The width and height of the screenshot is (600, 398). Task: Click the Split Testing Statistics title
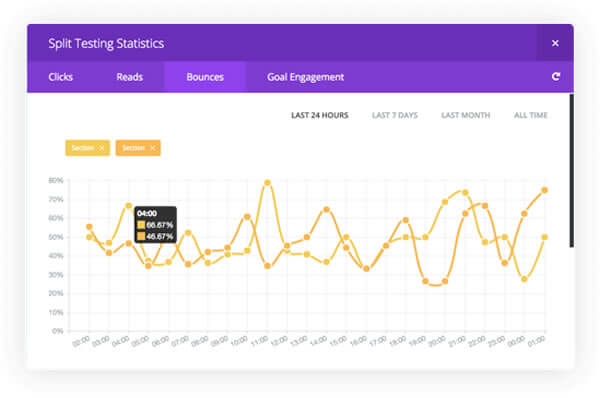coord(106,43)
